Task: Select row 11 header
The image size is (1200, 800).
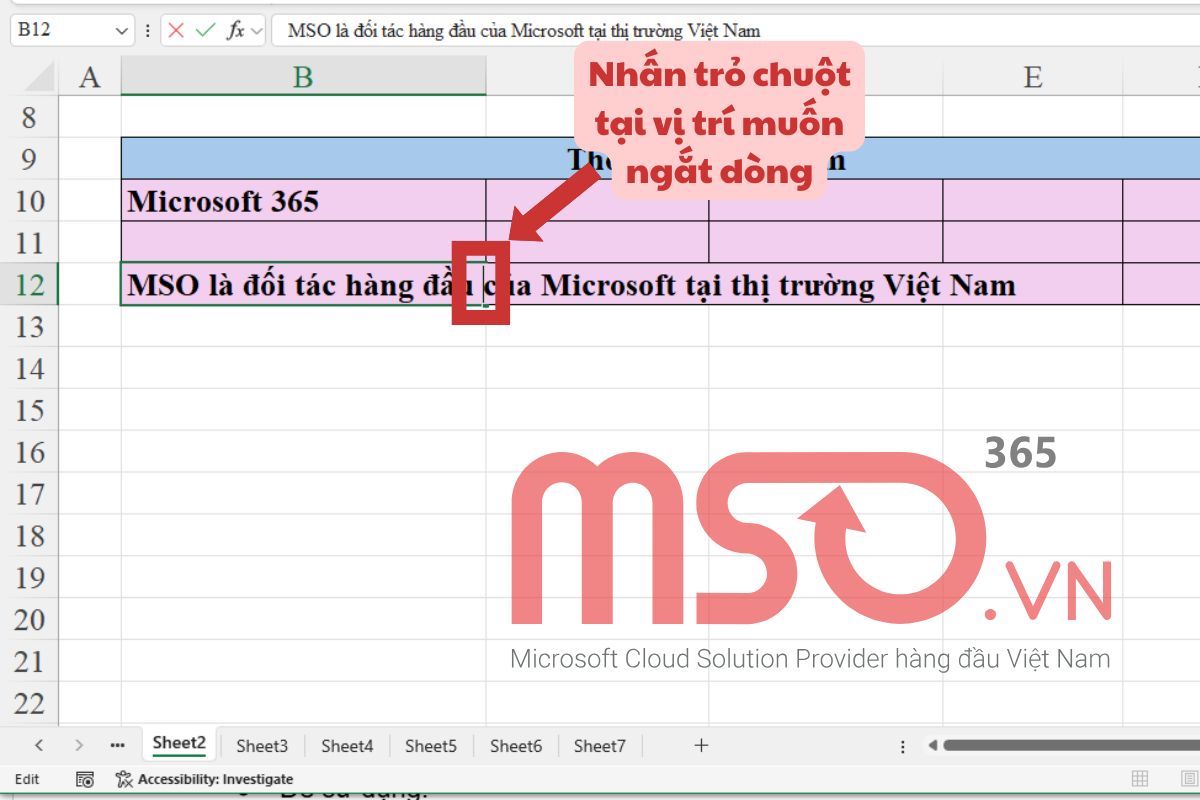Action: pos(29,243)
